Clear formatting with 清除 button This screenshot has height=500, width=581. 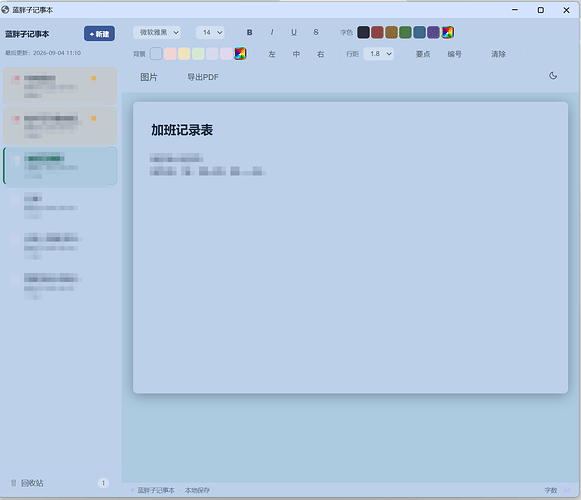click(498, 54)
